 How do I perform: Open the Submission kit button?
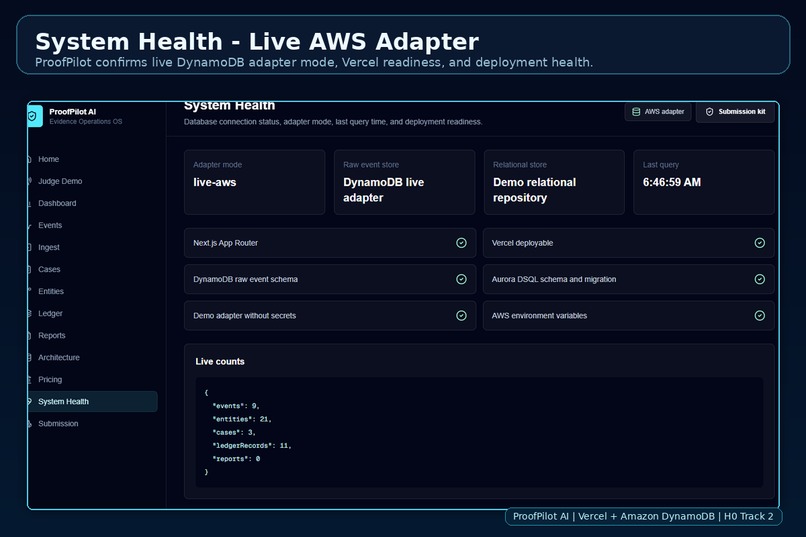tap(735, 112)
